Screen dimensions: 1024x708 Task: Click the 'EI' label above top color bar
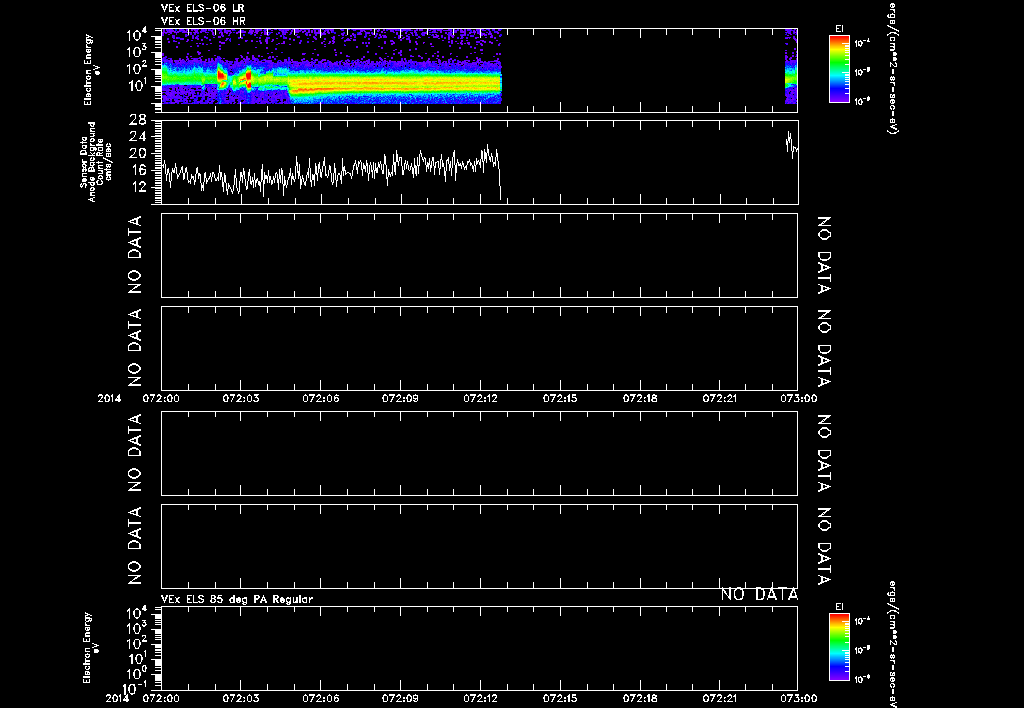pos(839,29)
